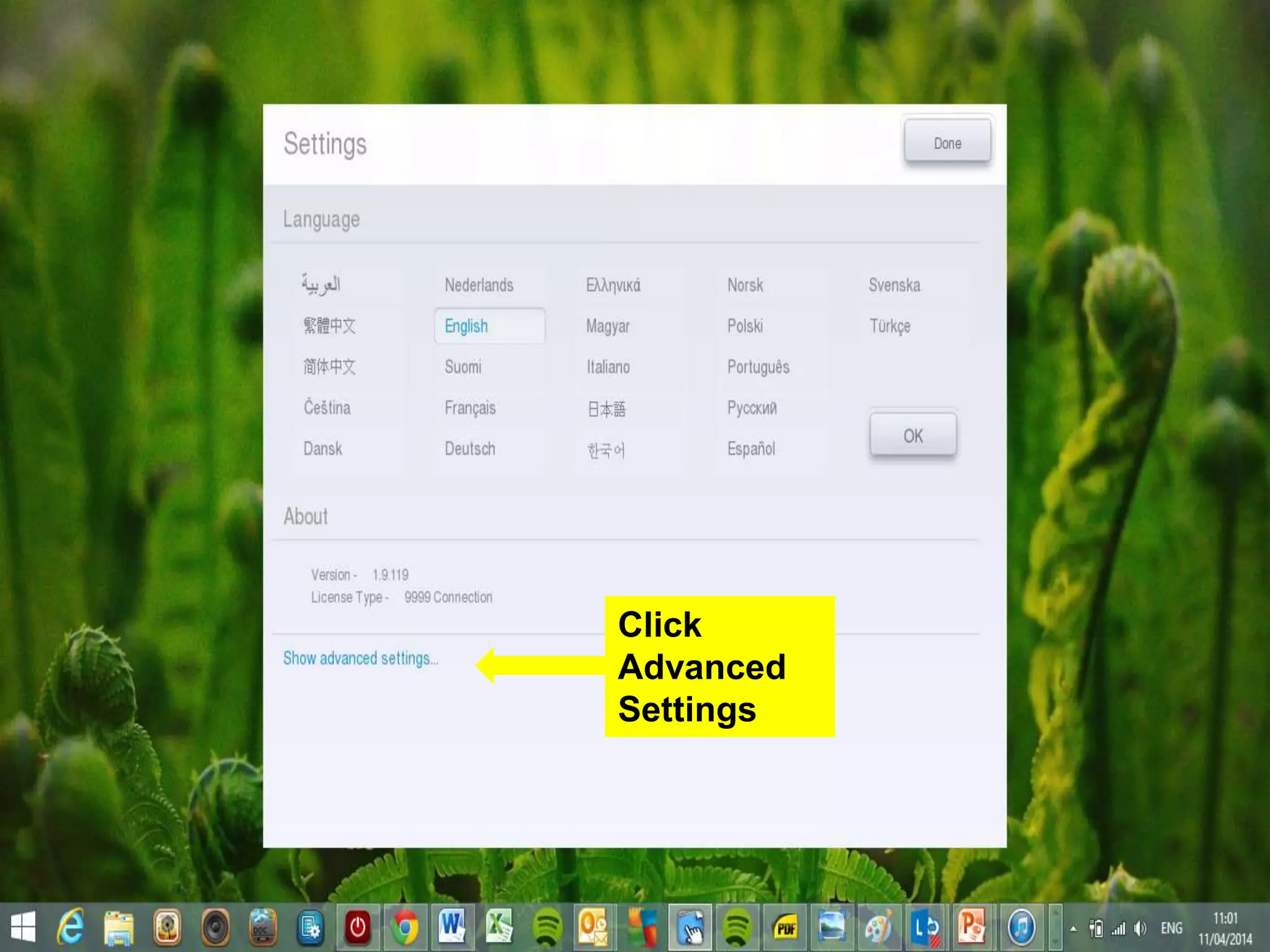
Task: Open Microsoft Excel from taskbar
Action: pos(500,928)
